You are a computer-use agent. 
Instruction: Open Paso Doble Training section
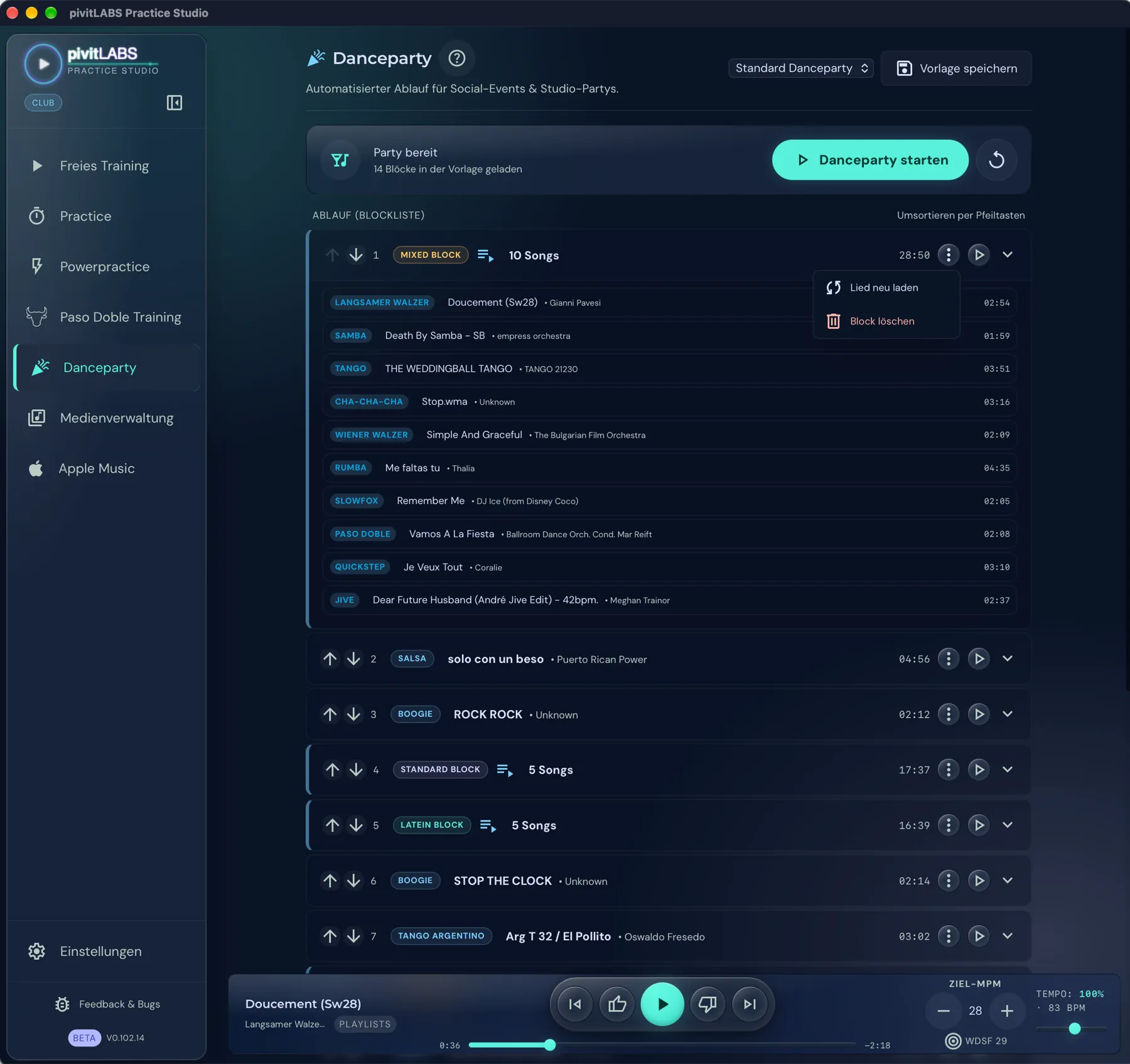click(x=107, y=317)
